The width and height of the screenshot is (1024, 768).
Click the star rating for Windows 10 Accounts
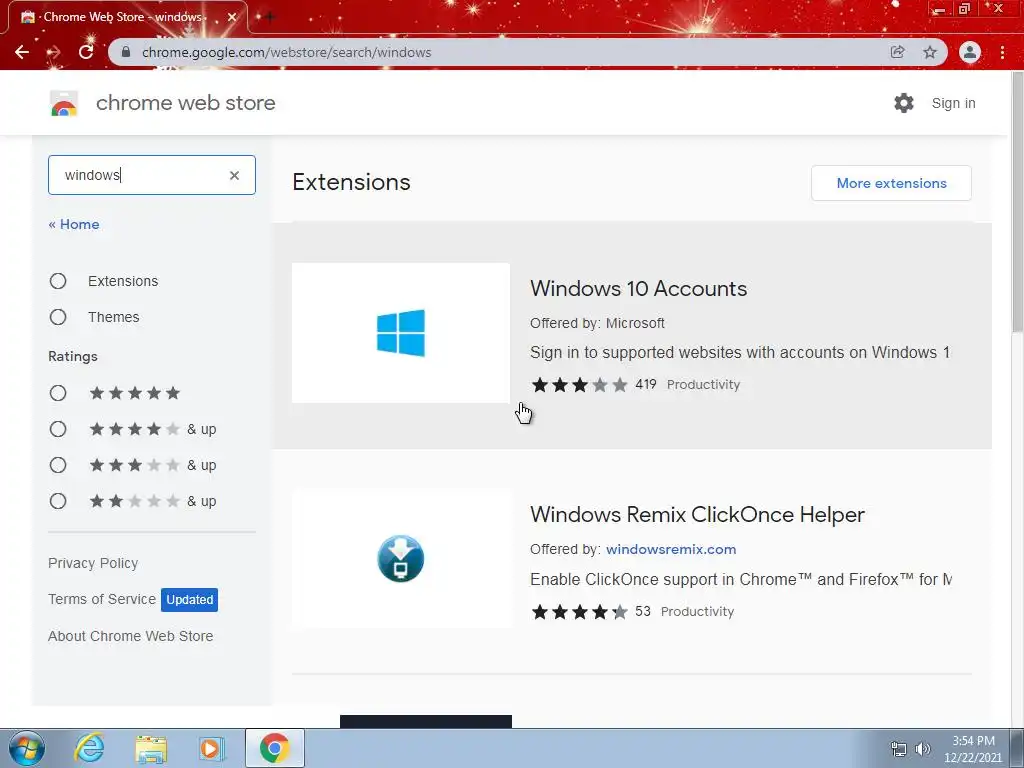point(579,385)
